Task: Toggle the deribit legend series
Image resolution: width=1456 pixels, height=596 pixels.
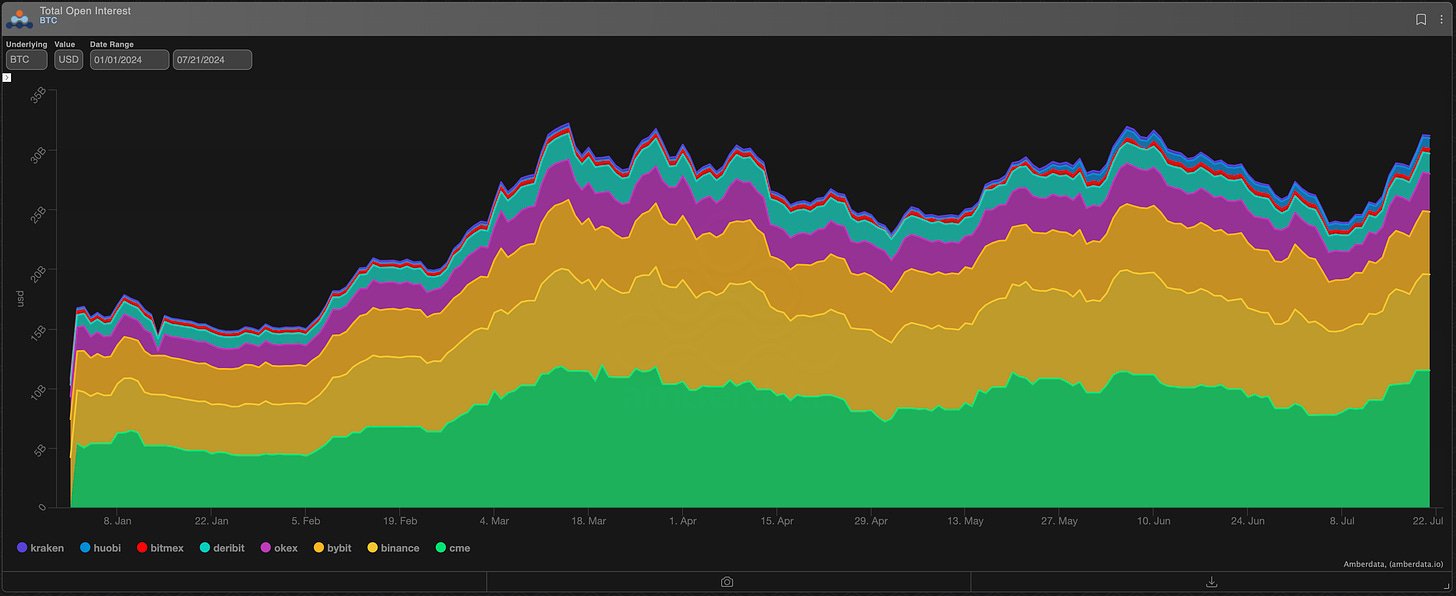Action: pos(222,548)
